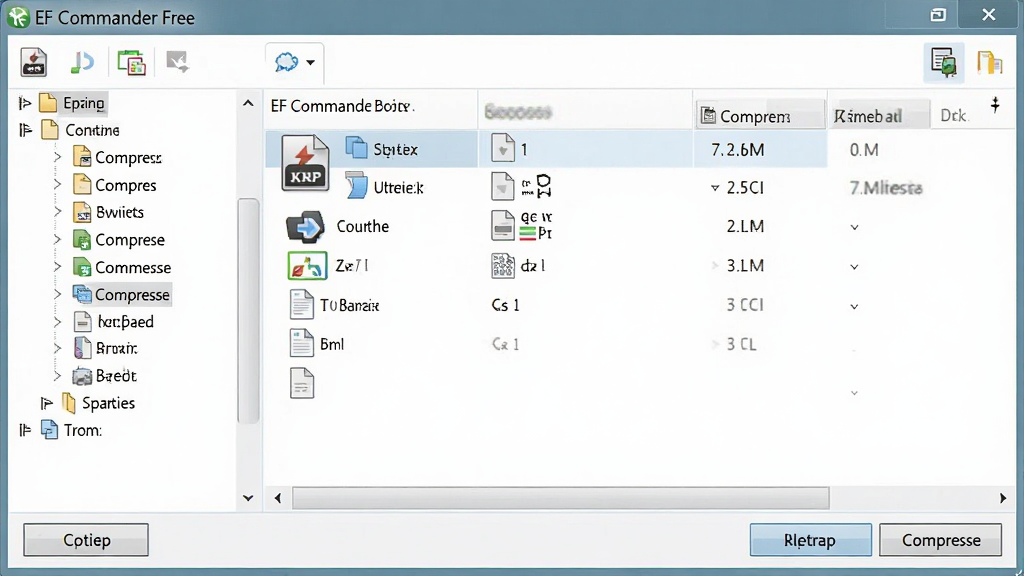Click the yellow folders icon at top right

tap(989, 63)
